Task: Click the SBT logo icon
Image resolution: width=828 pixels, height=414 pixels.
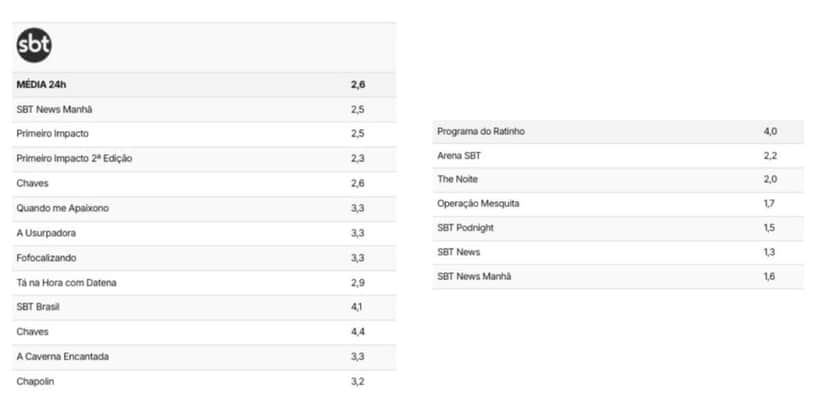Action: [x=34, y=45]
